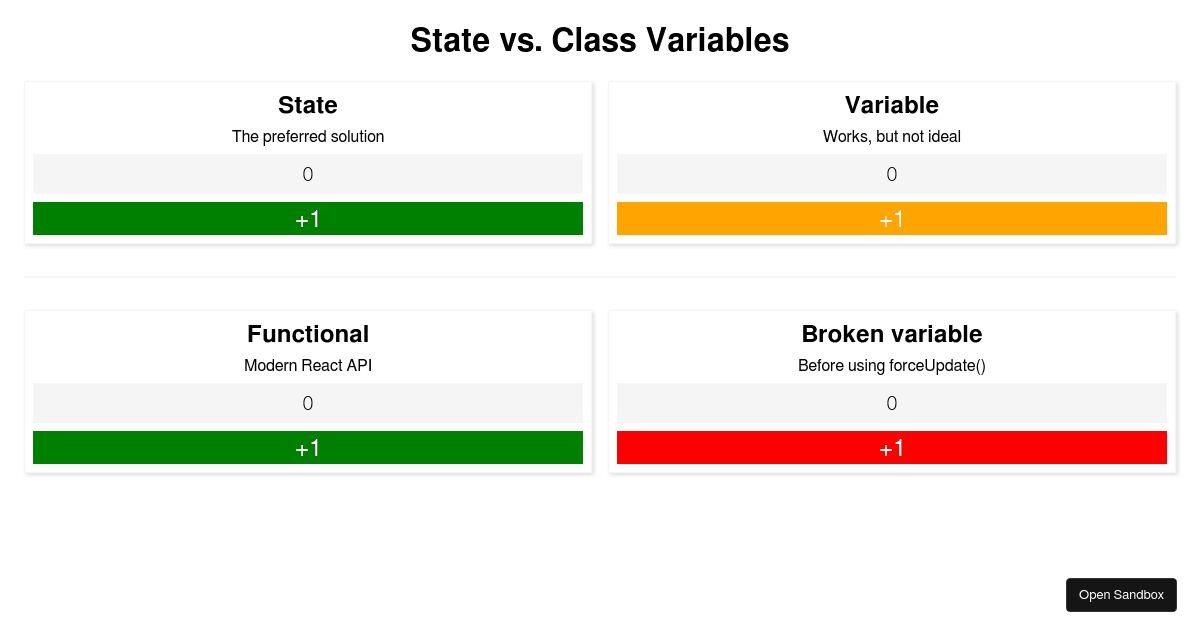The height and width of the screenshot is (630, 1200).
Task: Click the green +1 button under Functional
Action: coord(308,447)
